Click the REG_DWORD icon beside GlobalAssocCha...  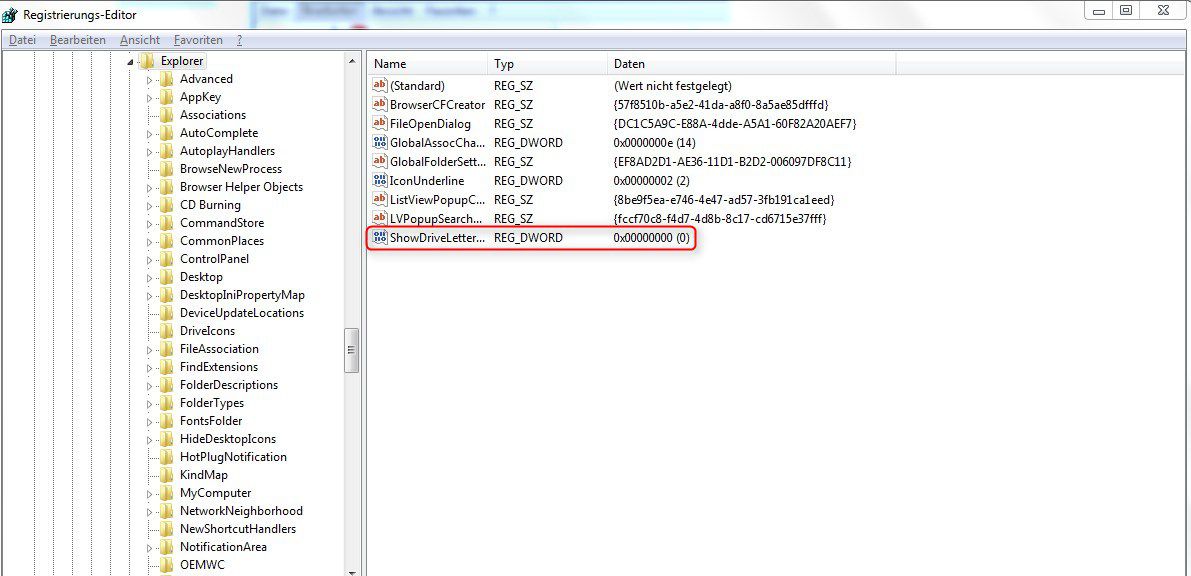[x=380, y=142]
